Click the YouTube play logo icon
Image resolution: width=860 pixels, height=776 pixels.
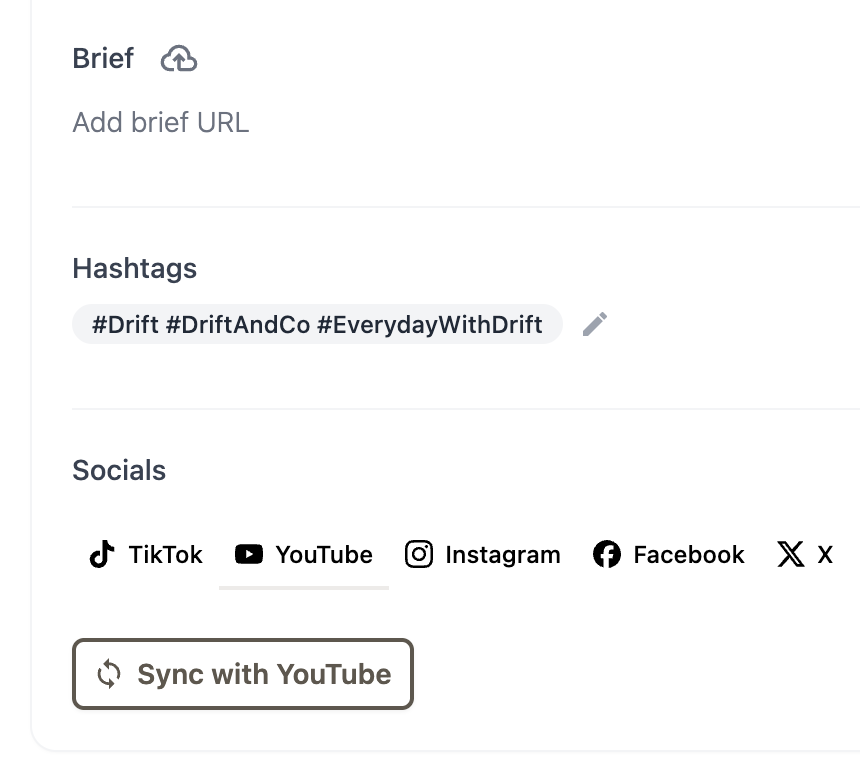tap(249, 554)
